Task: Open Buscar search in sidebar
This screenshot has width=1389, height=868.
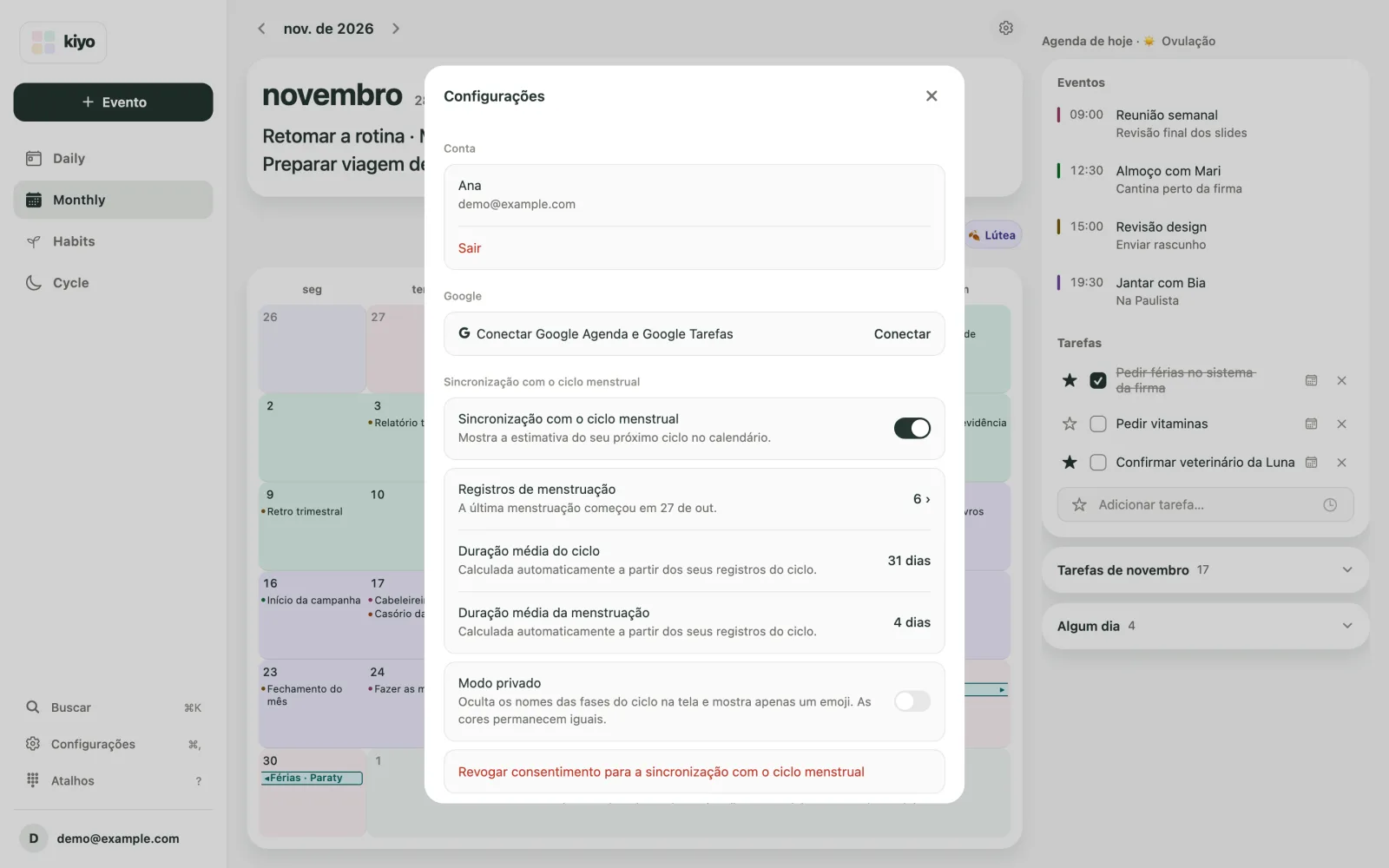Action: click(x=113, y=707)
